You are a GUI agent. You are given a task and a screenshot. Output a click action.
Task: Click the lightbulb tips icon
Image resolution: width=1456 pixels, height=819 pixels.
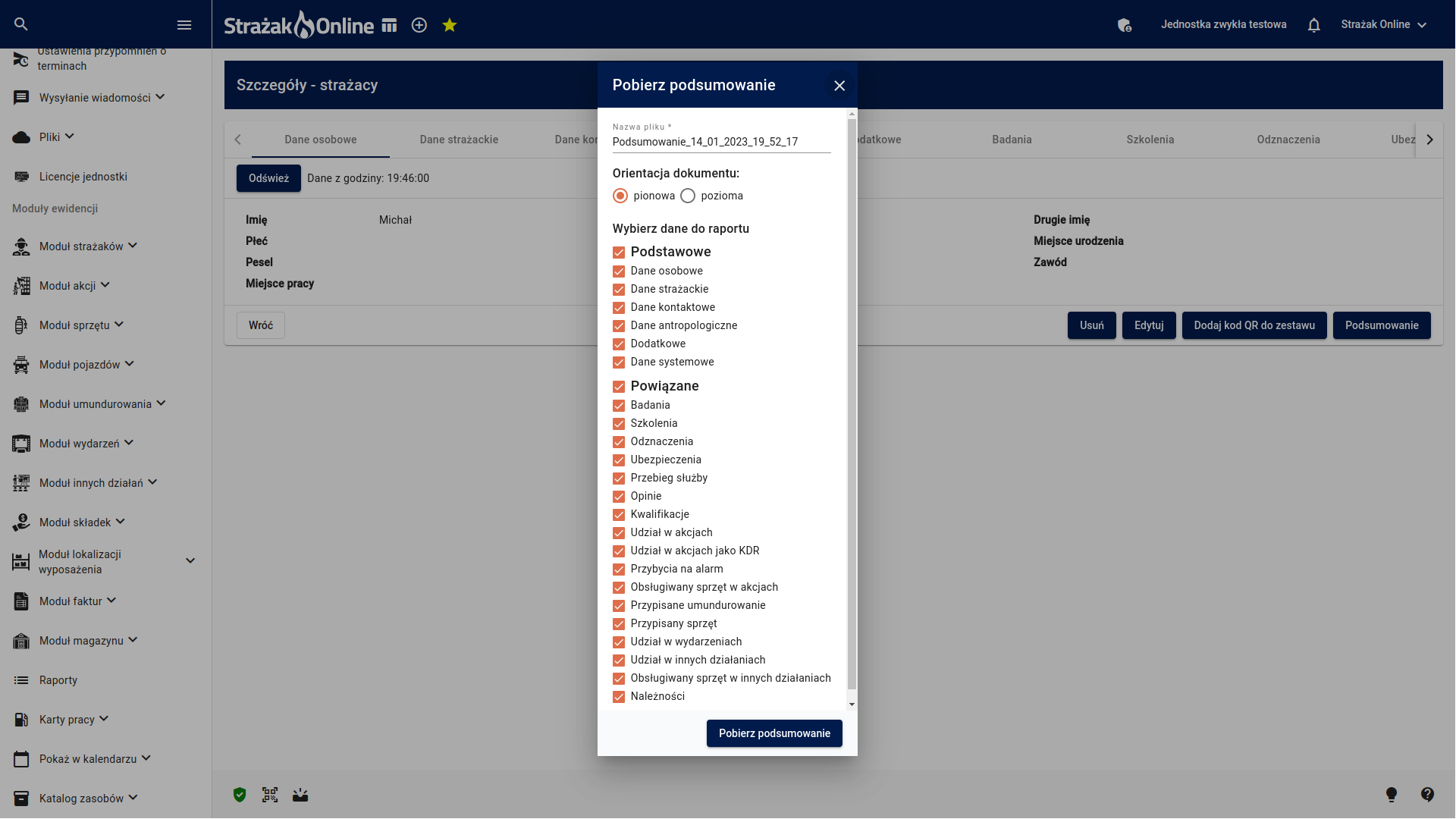pyautogui.click(x=1392, y=795)
